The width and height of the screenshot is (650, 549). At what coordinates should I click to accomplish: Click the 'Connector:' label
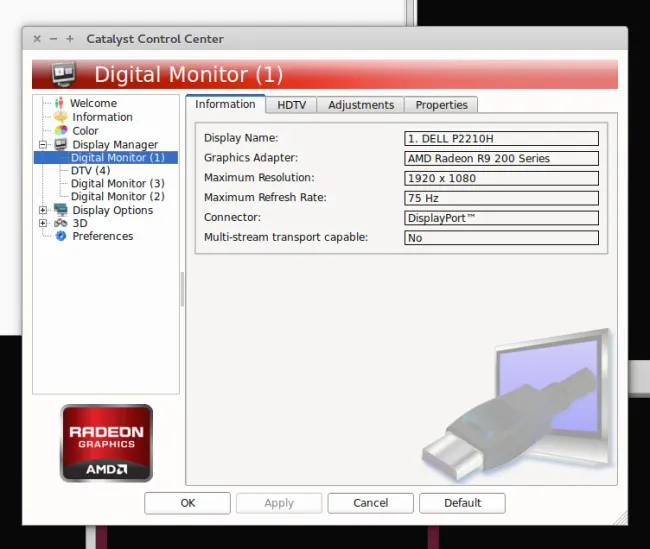[232, 217]
